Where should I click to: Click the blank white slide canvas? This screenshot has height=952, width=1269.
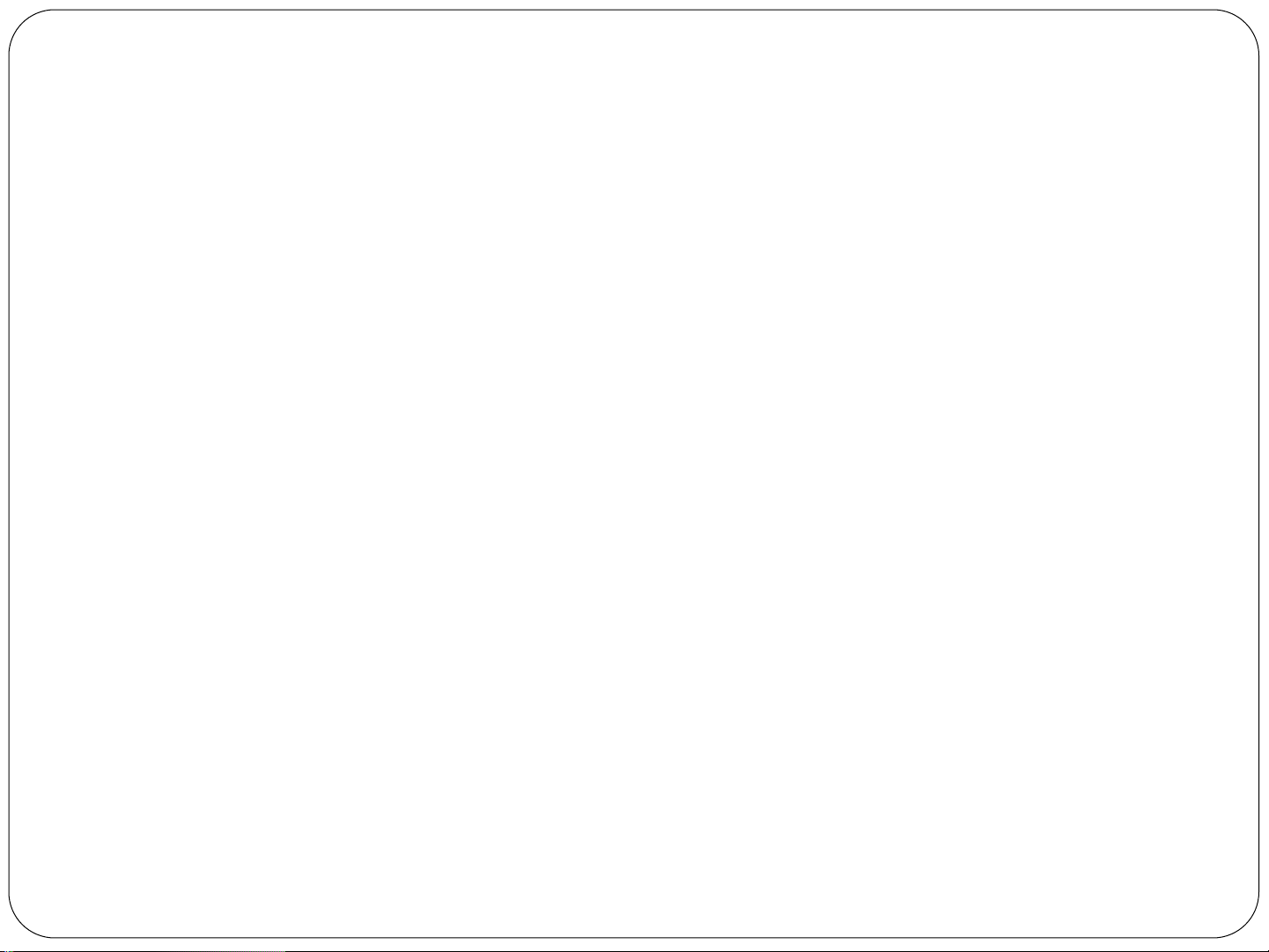tap(634, 474)
